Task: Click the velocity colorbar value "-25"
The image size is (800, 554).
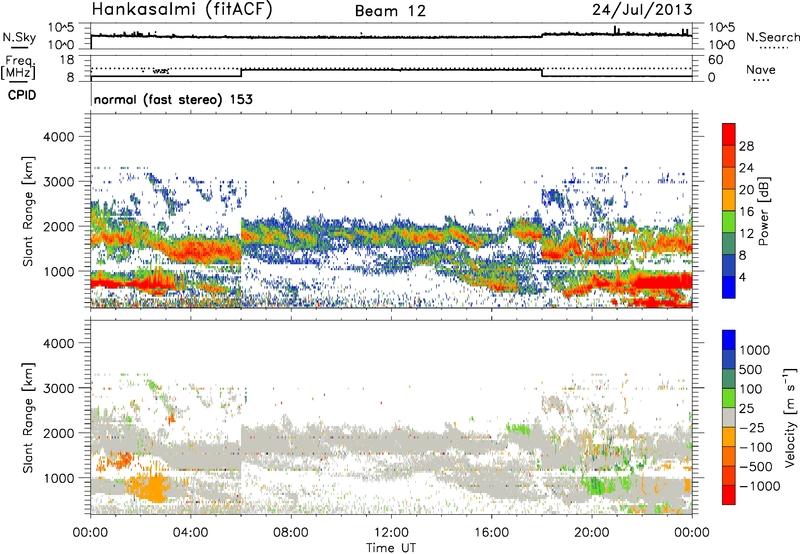Action: (x=752, y=427)
